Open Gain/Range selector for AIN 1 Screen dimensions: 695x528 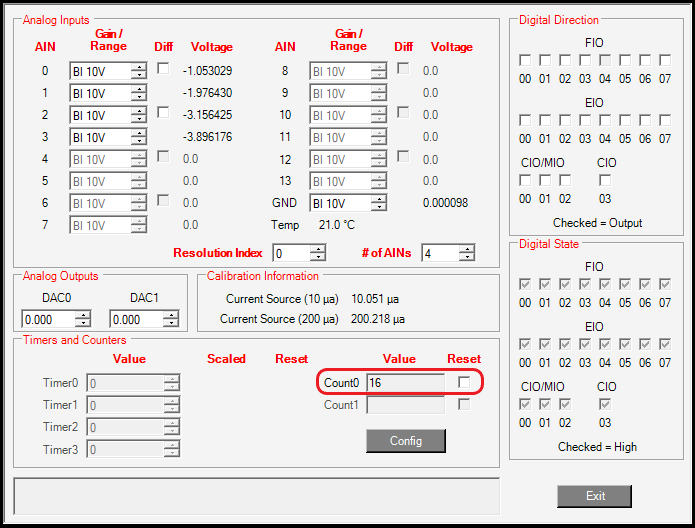tap(138, 93)
